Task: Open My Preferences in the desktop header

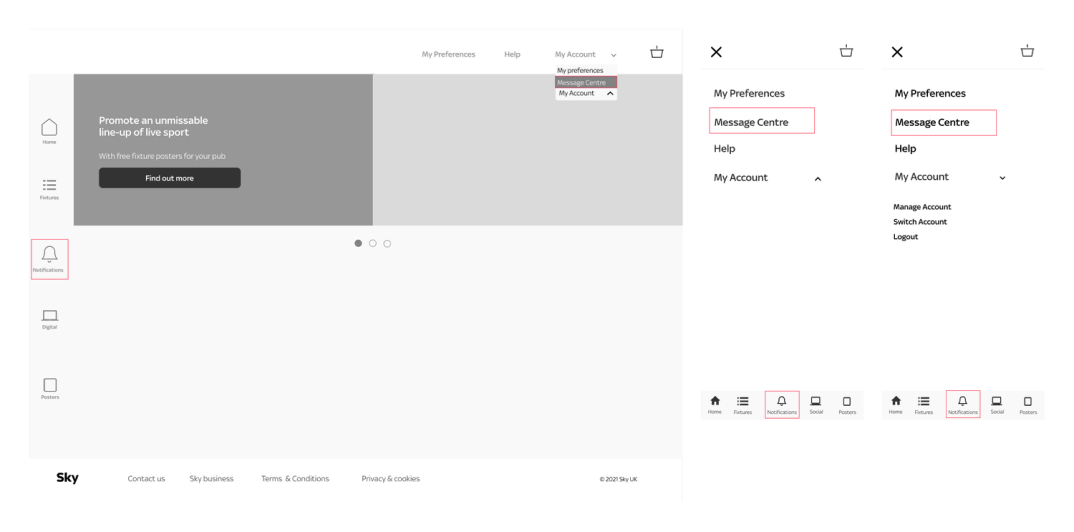Action: (x=449, y=54)
